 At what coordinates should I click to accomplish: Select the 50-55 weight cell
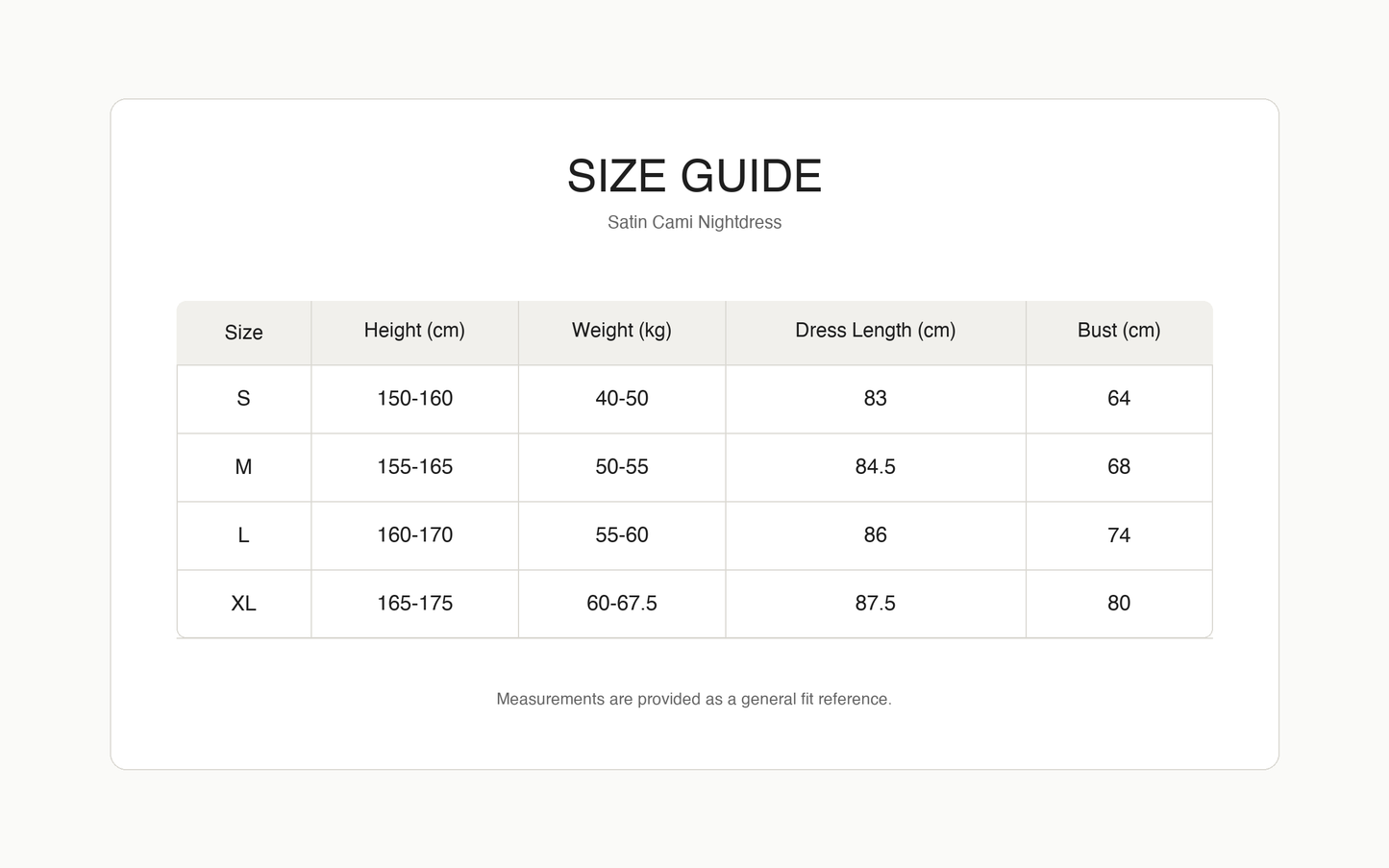point(622,467)
